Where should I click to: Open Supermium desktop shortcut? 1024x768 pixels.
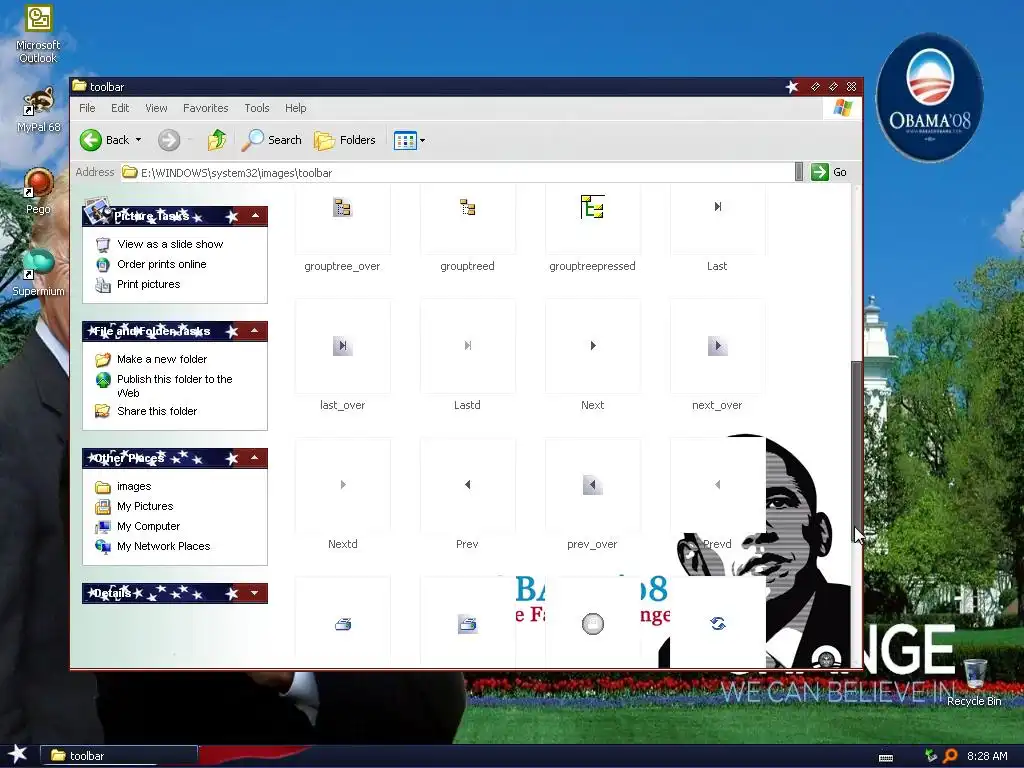click(x=39, y=273)
